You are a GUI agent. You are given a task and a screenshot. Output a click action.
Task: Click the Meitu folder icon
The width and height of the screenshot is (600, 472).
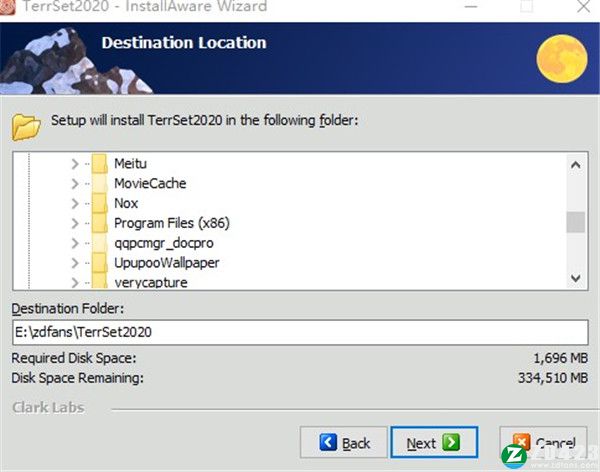click(100, 164)
